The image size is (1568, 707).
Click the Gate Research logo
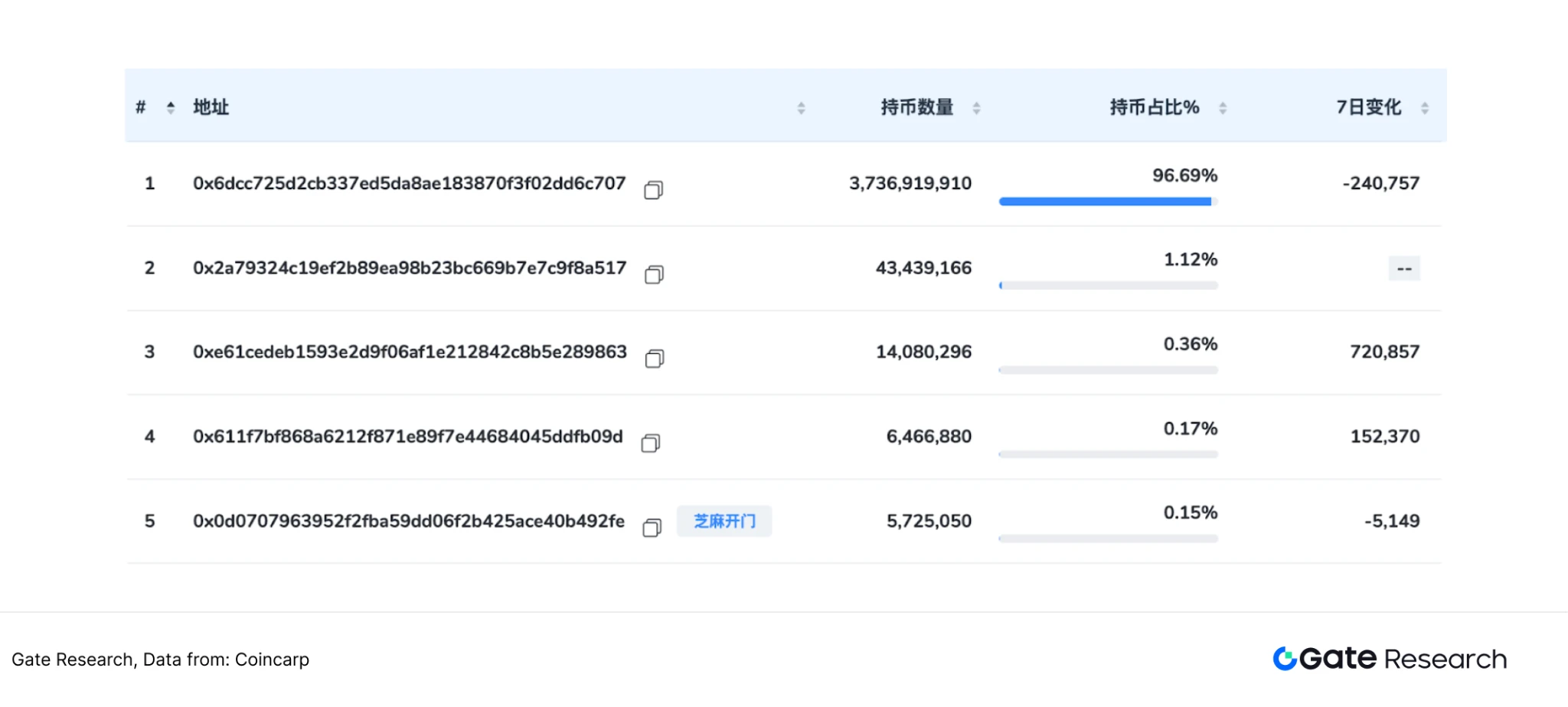click(1390, 659)
